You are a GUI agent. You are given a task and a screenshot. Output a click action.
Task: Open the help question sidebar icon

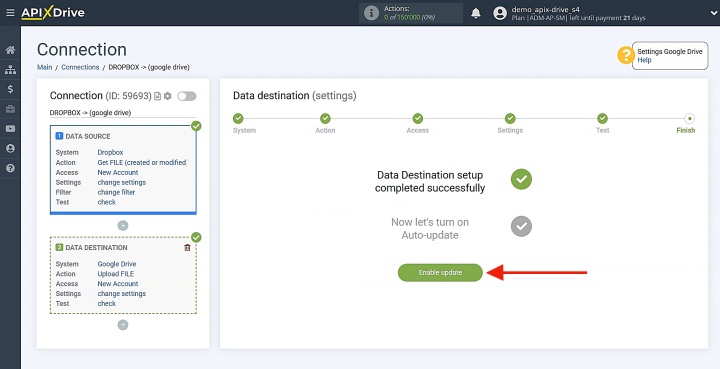[x=10, y=168]
